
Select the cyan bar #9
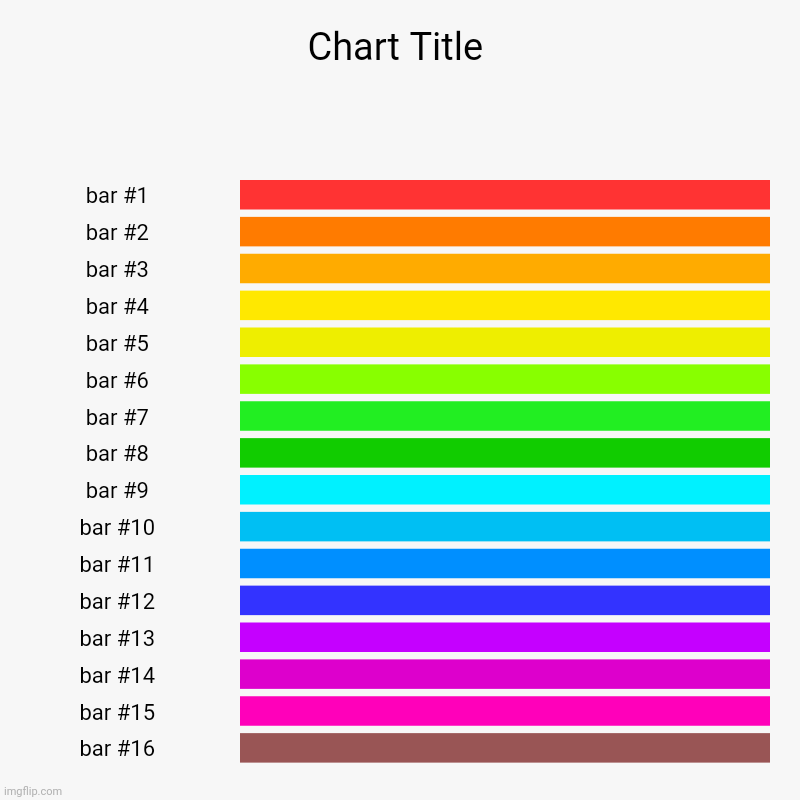[x=504, y=490]
